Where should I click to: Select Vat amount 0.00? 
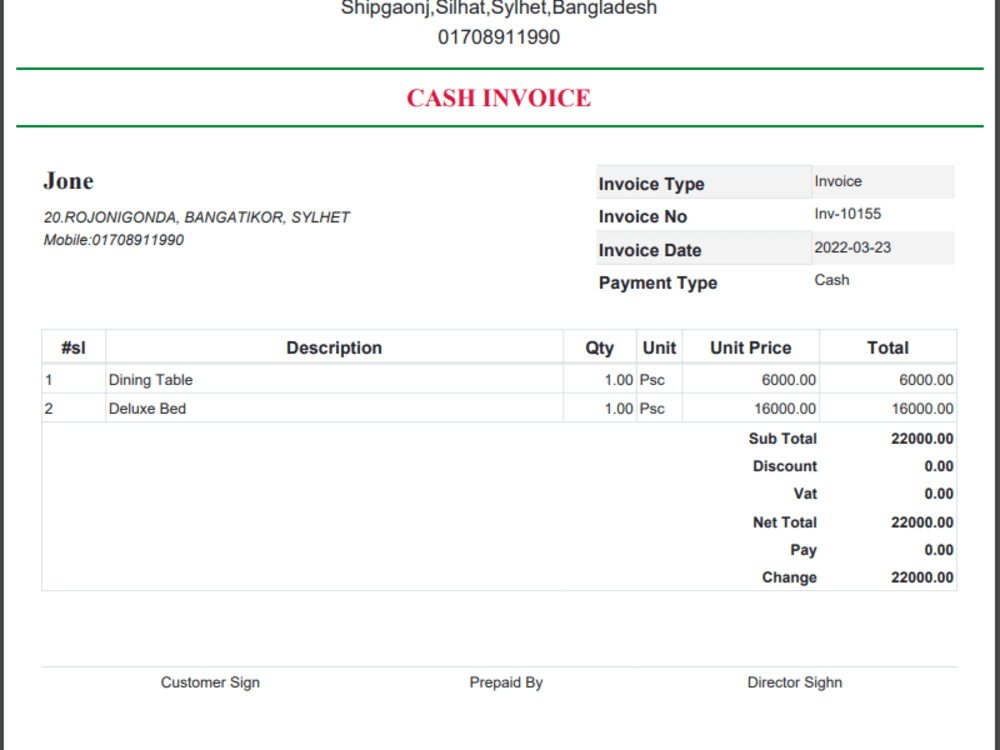pos(939,494)
